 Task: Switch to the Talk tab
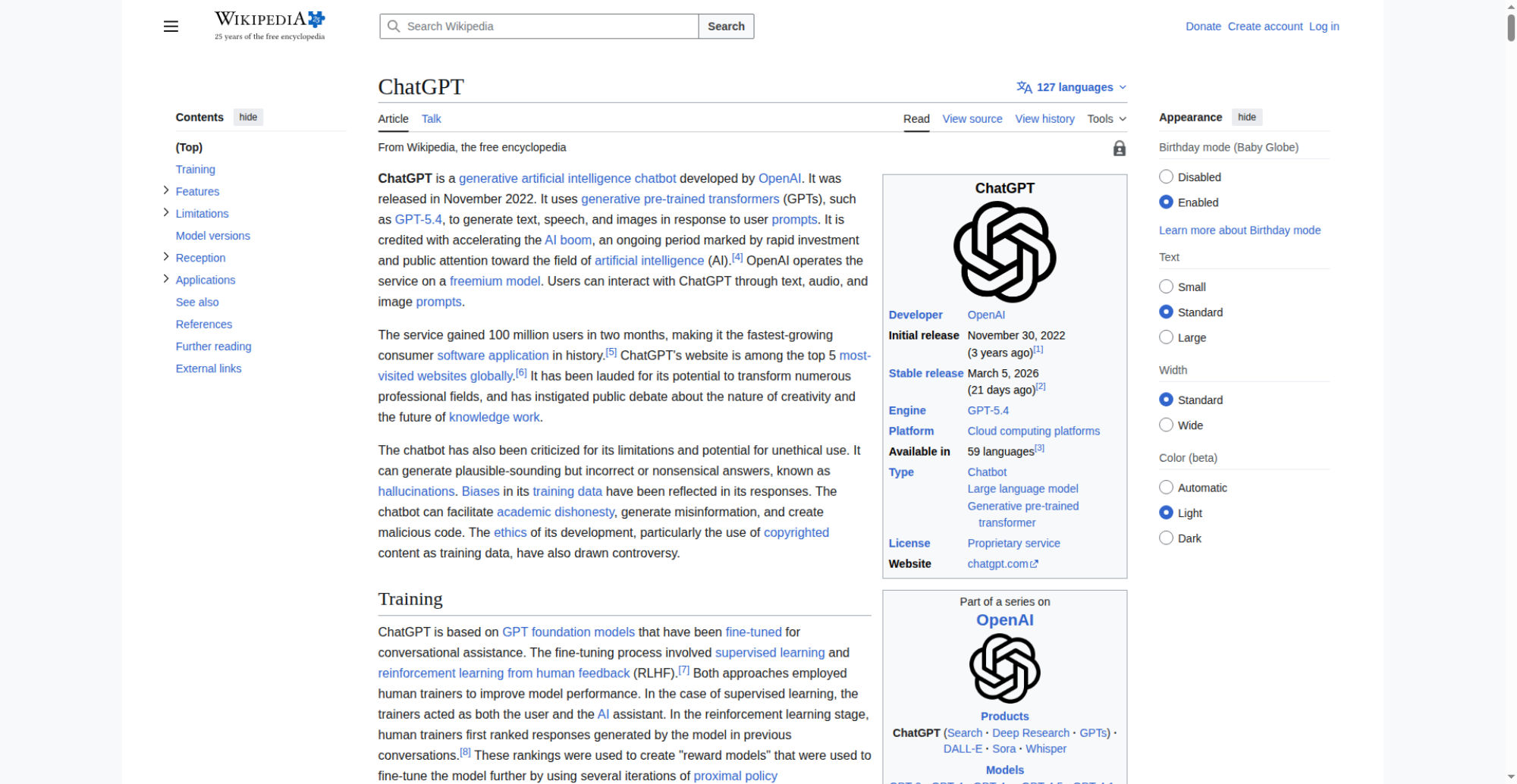pyautogui.click(x=431, y=119)
